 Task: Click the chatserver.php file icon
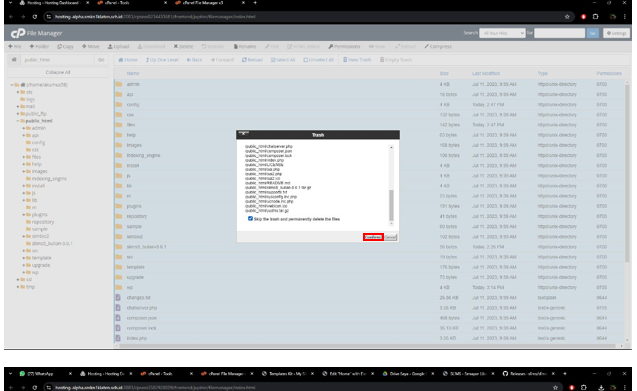point(118,308)
